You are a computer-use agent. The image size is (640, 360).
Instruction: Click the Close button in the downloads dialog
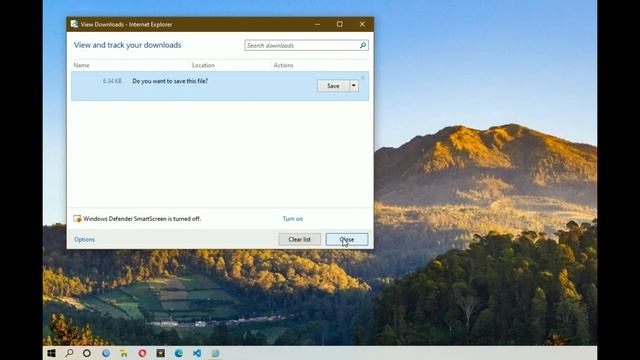click(347, 239)
